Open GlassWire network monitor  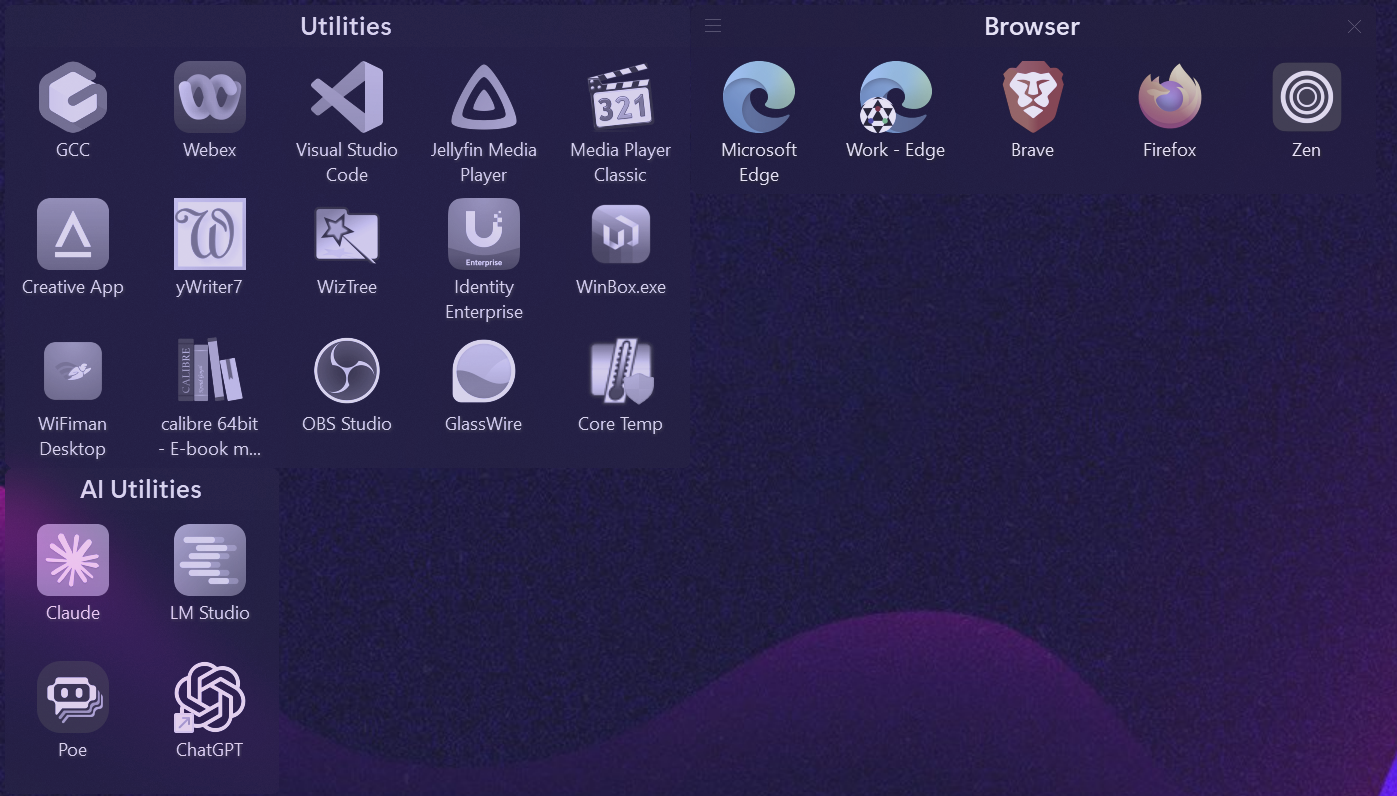click(x=484, y=371)
